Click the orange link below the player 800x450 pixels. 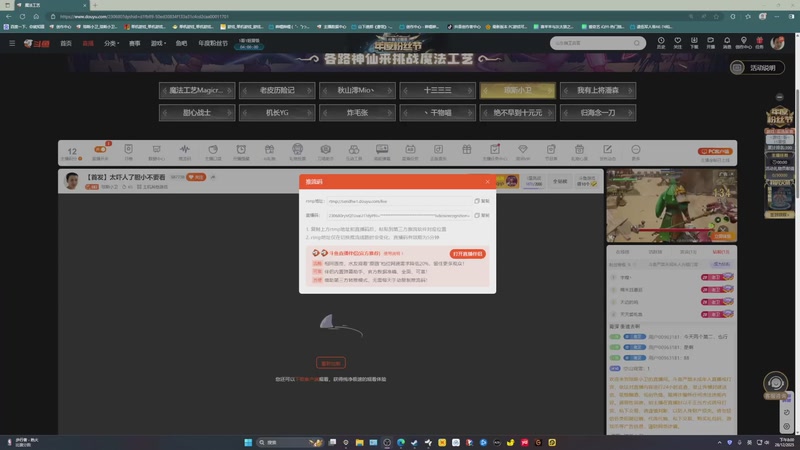(308, 379)
